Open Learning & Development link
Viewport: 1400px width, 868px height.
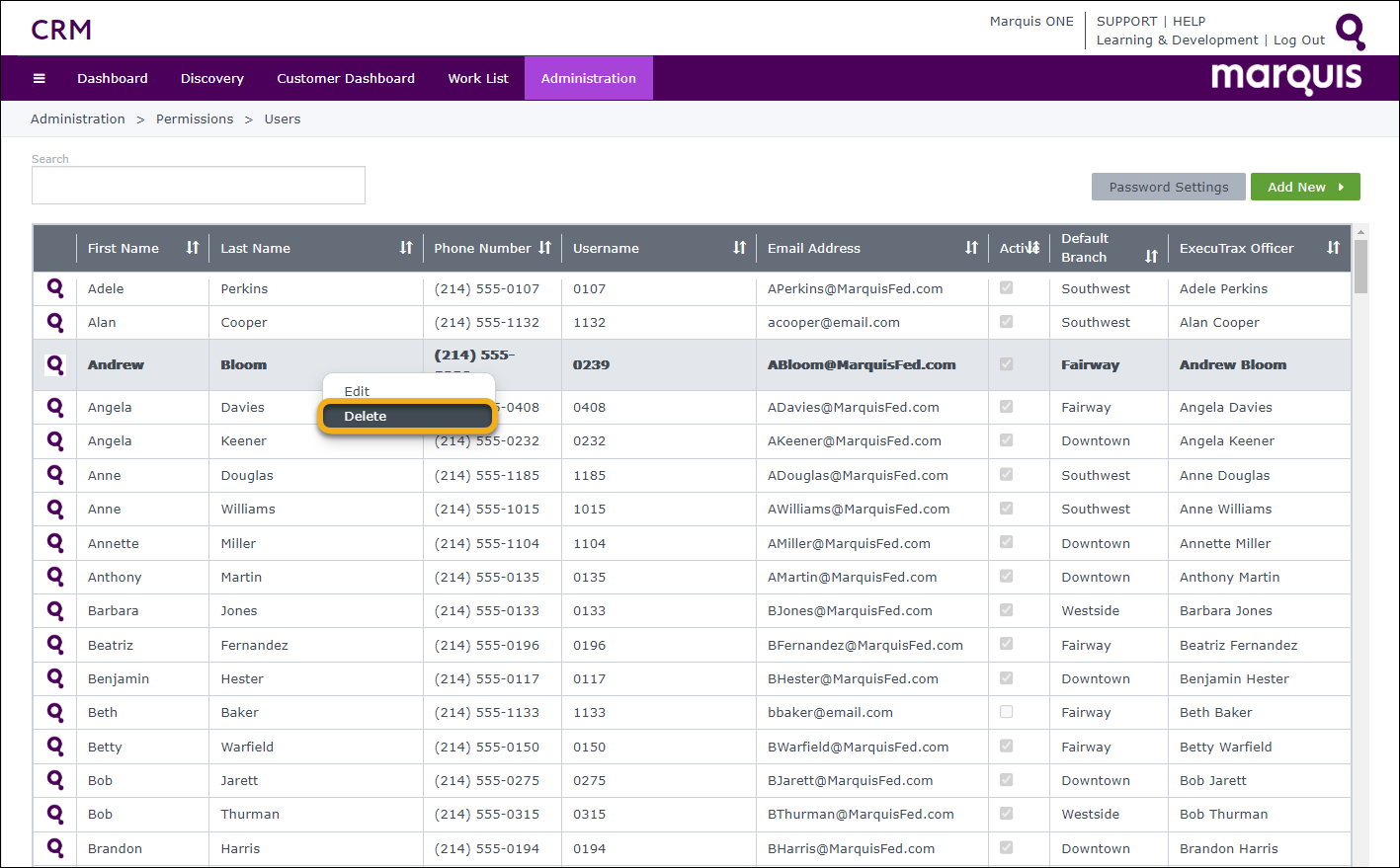click(1178, 40)
